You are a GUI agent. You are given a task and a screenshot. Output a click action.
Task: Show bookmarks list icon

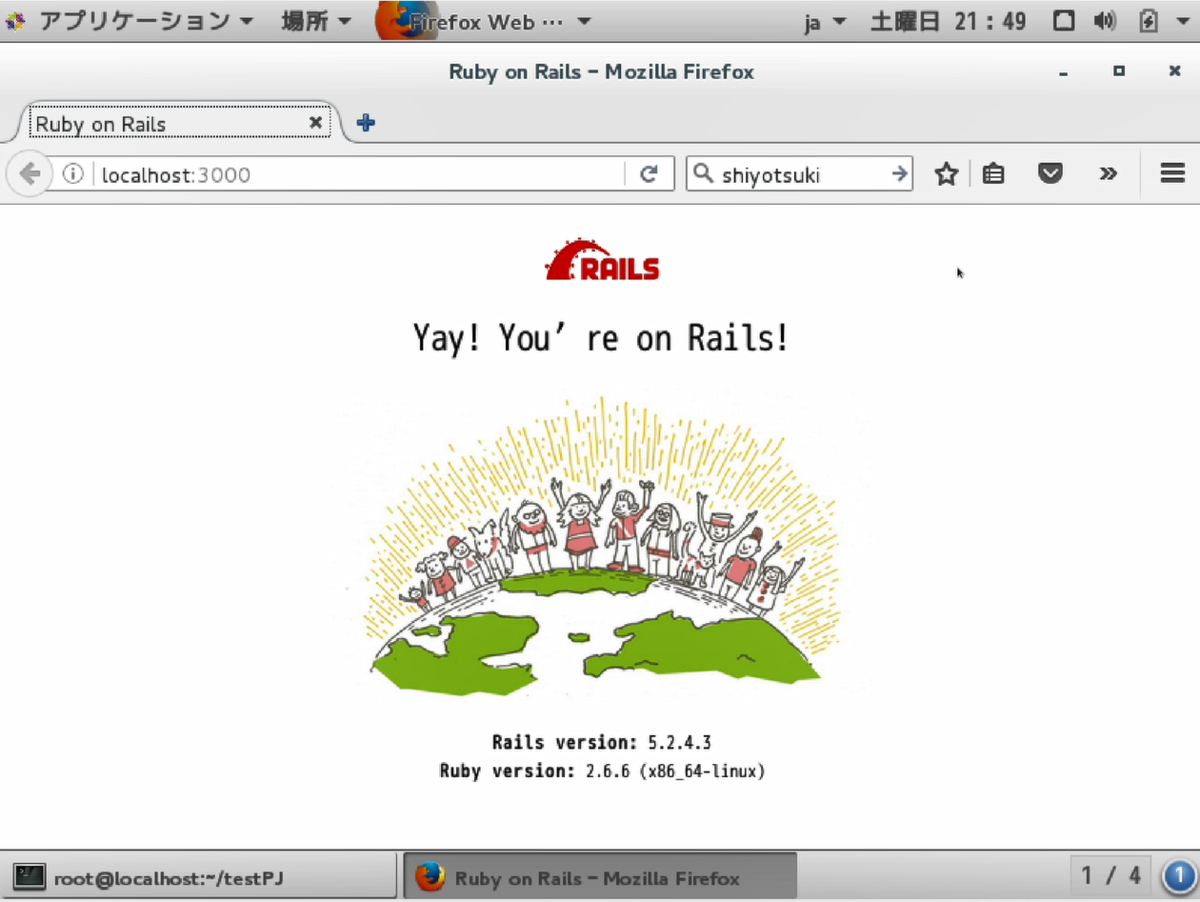pyautogui.click(x=993, y=174)
